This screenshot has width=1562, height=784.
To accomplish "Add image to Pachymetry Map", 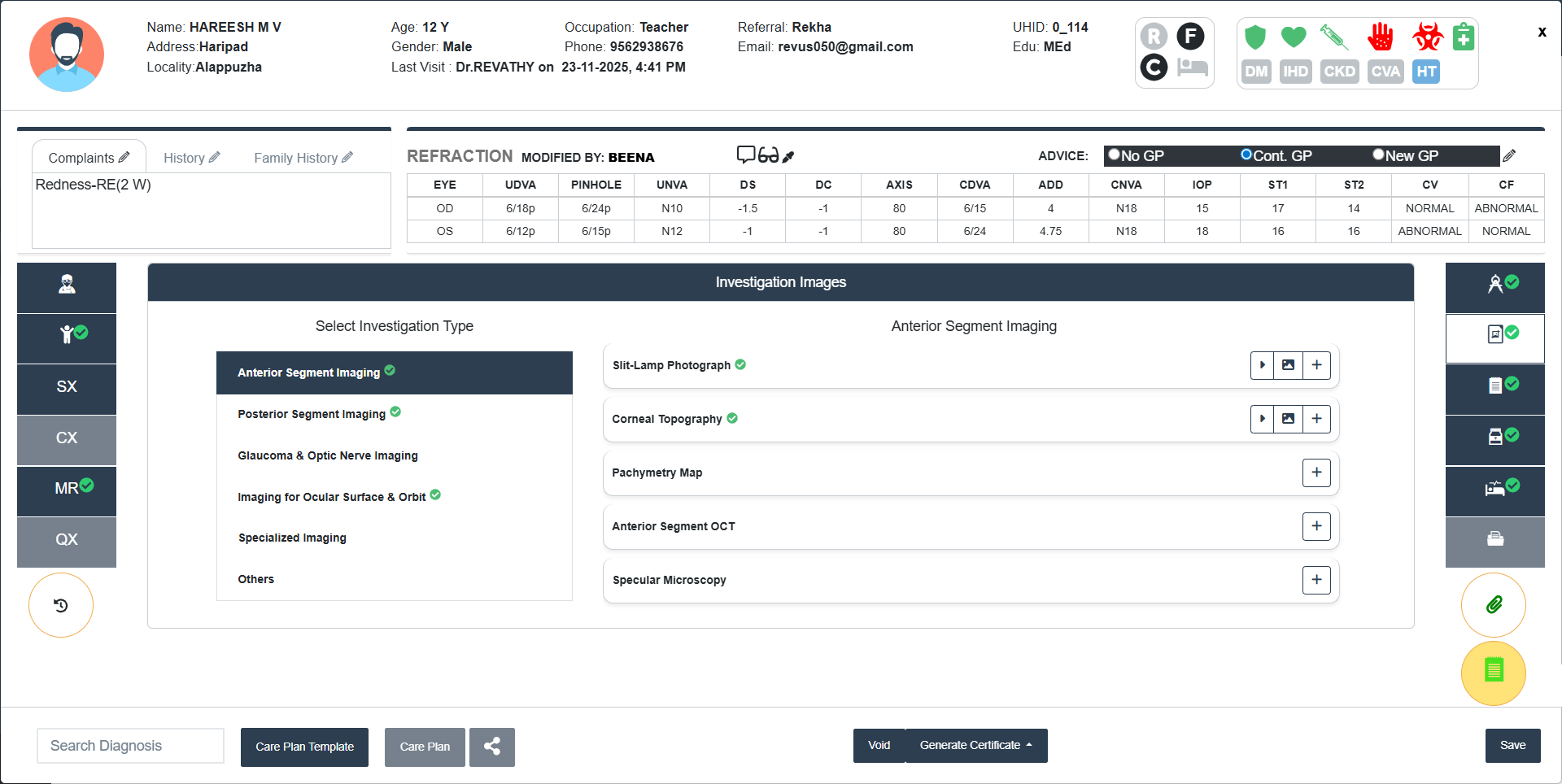I will [x=1316, y=473].
